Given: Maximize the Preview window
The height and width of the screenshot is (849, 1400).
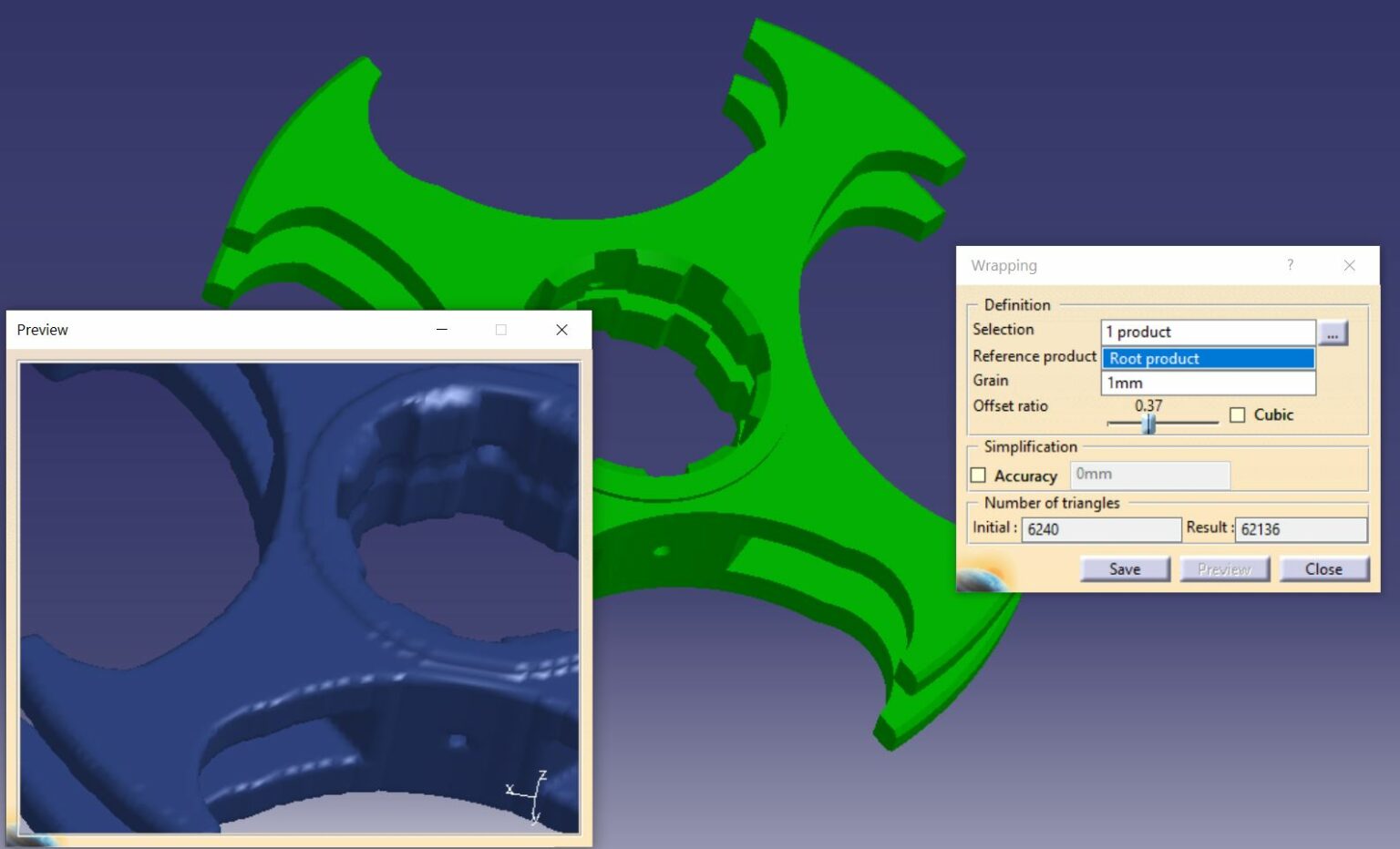Looking at the screenshot, I should coord(500,330).
